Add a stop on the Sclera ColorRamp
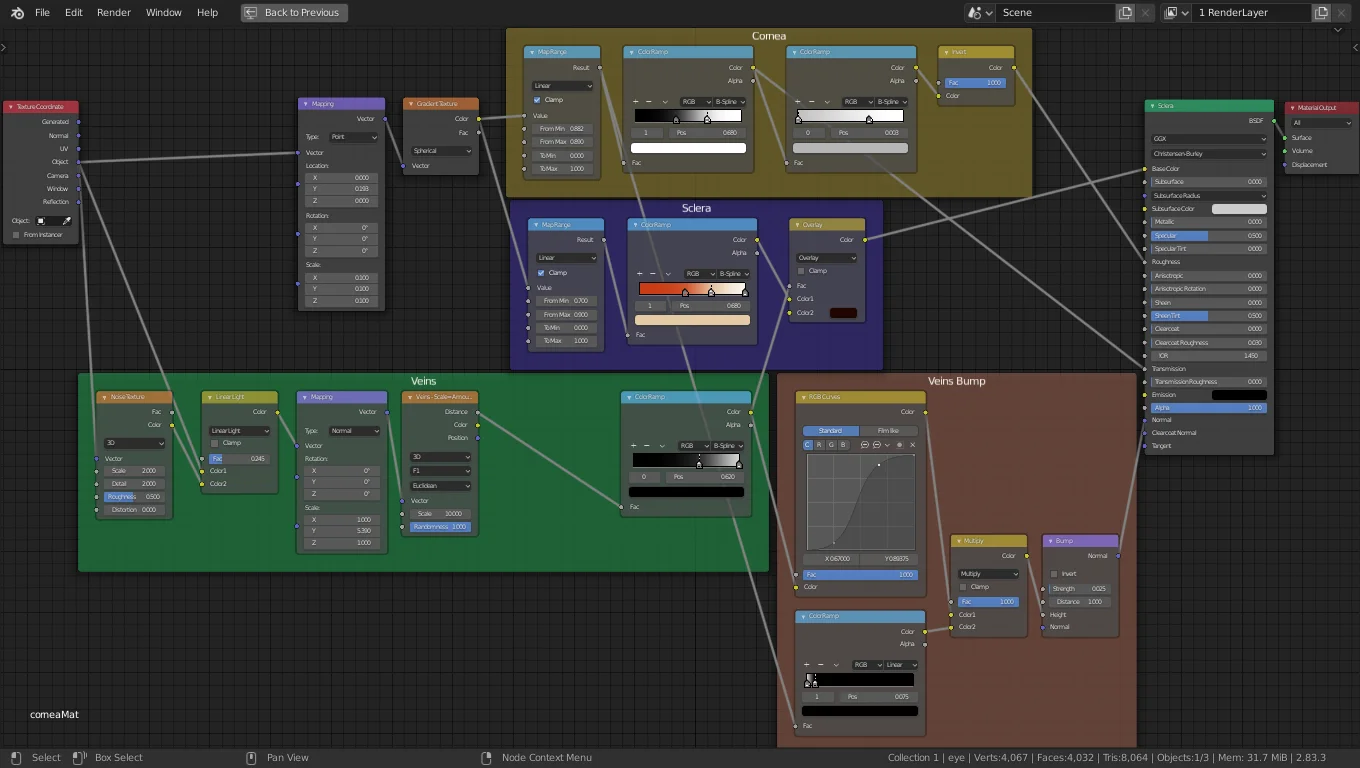This screenshot has height=768, width=1360. click(x=640, y=274)
